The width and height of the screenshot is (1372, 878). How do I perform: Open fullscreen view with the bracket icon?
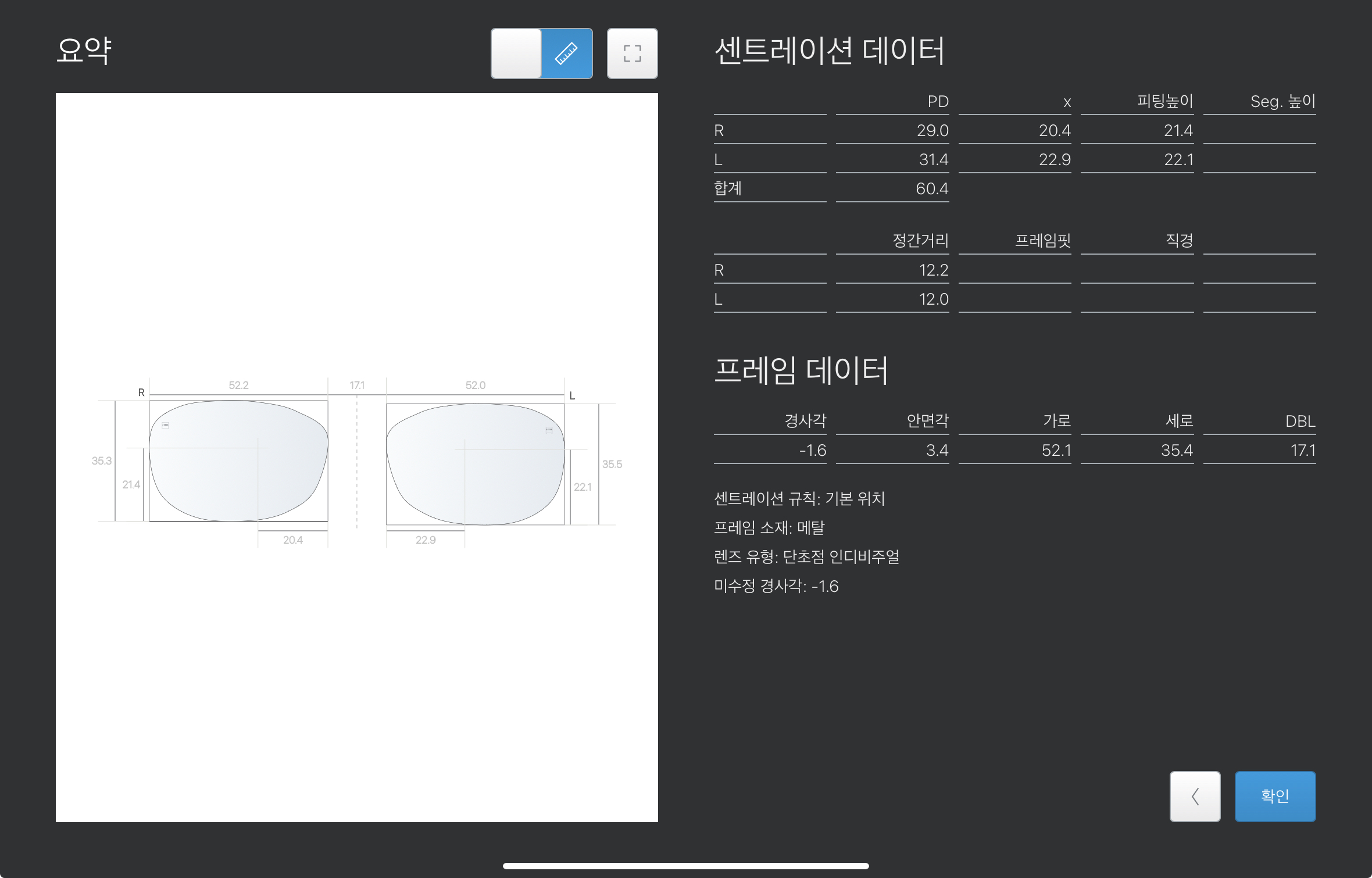[632, 53]
